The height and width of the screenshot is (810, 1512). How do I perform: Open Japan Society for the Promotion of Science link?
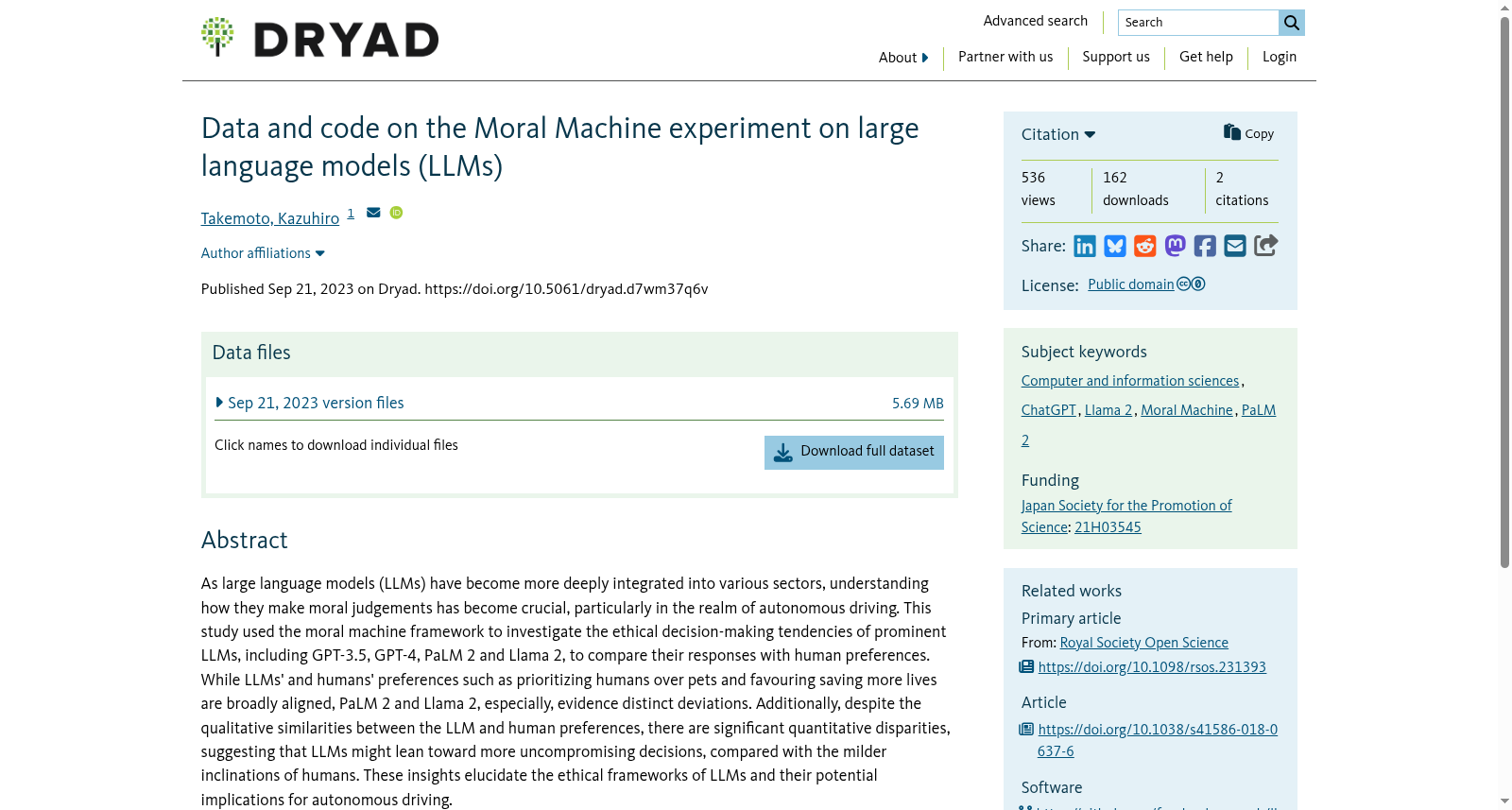[1126, 506]
